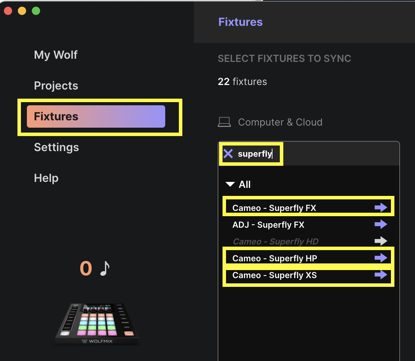The width and height of the screenshot is (415, 361).
Task: Click the Fixtures header title
Action: tap(240, 22)
